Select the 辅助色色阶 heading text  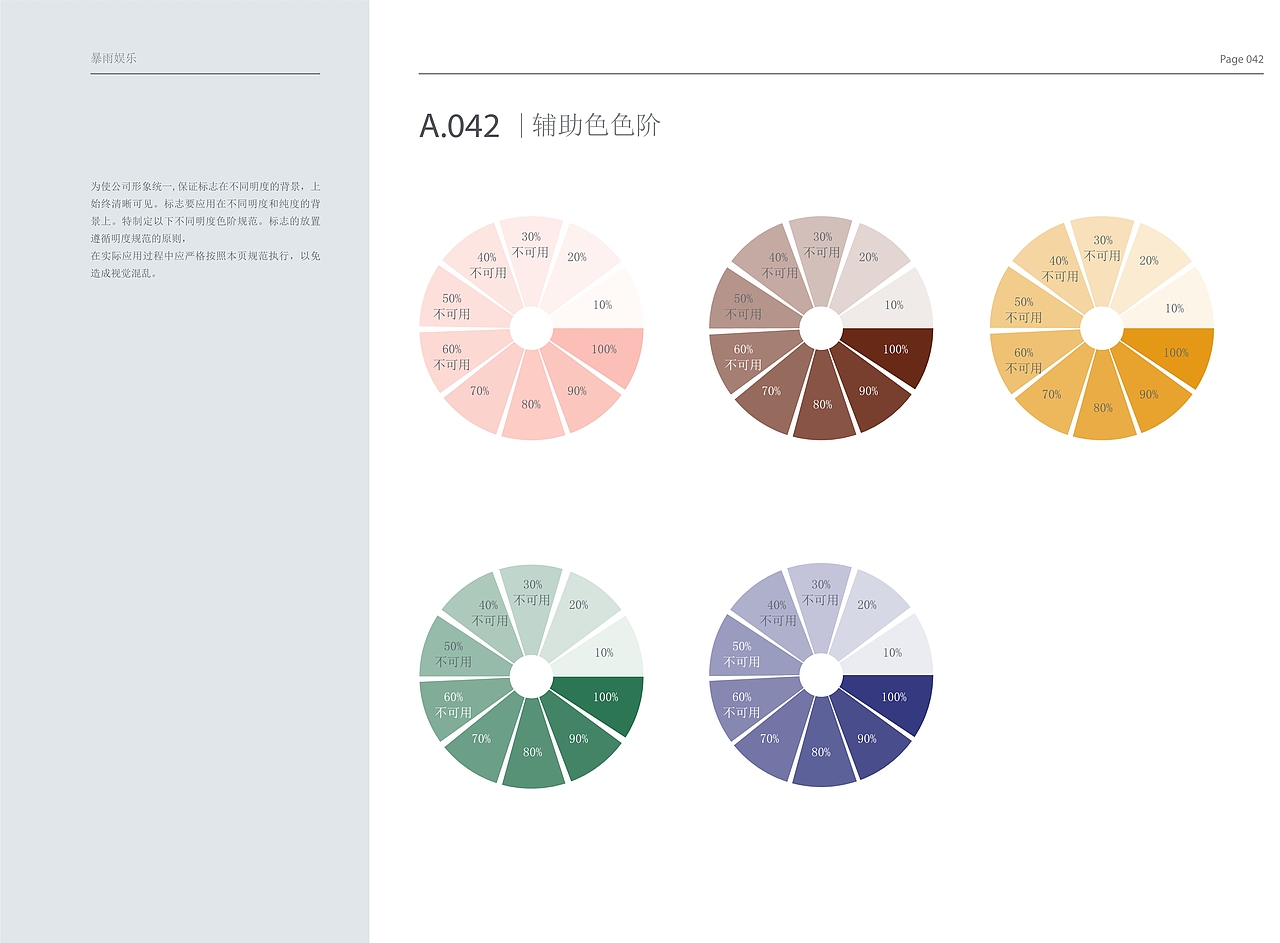pos(596,126)
